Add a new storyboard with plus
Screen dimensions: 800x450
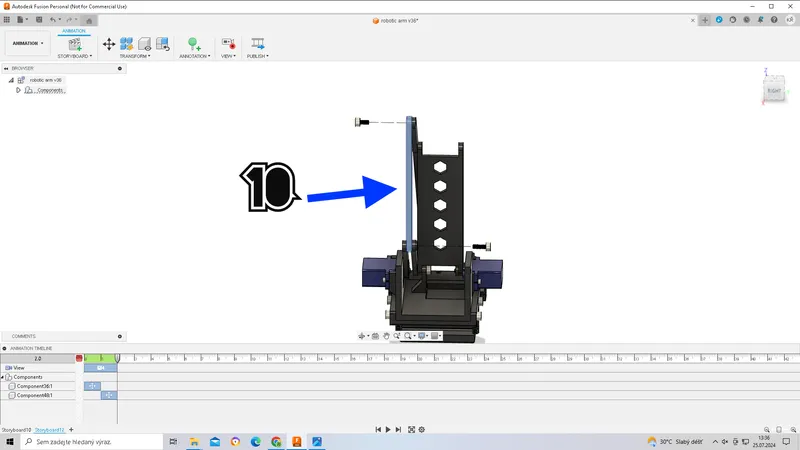[x=71, y=430]
